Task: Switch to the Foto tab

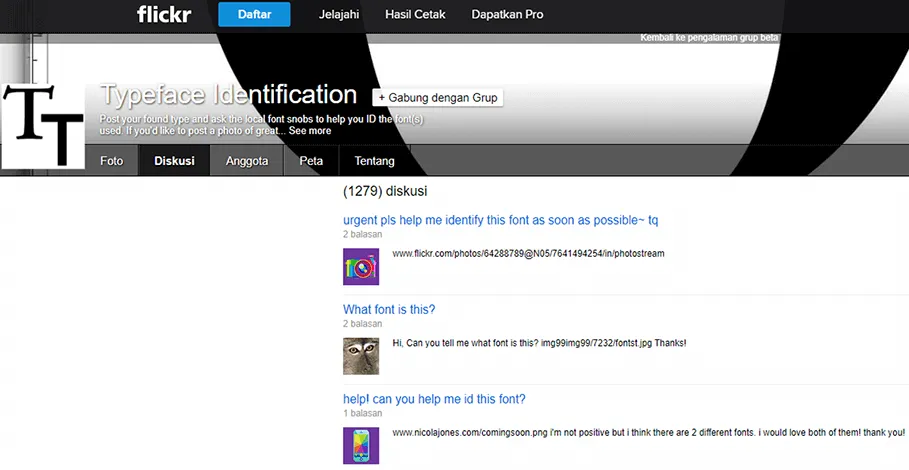Action: tap(111, 161)
